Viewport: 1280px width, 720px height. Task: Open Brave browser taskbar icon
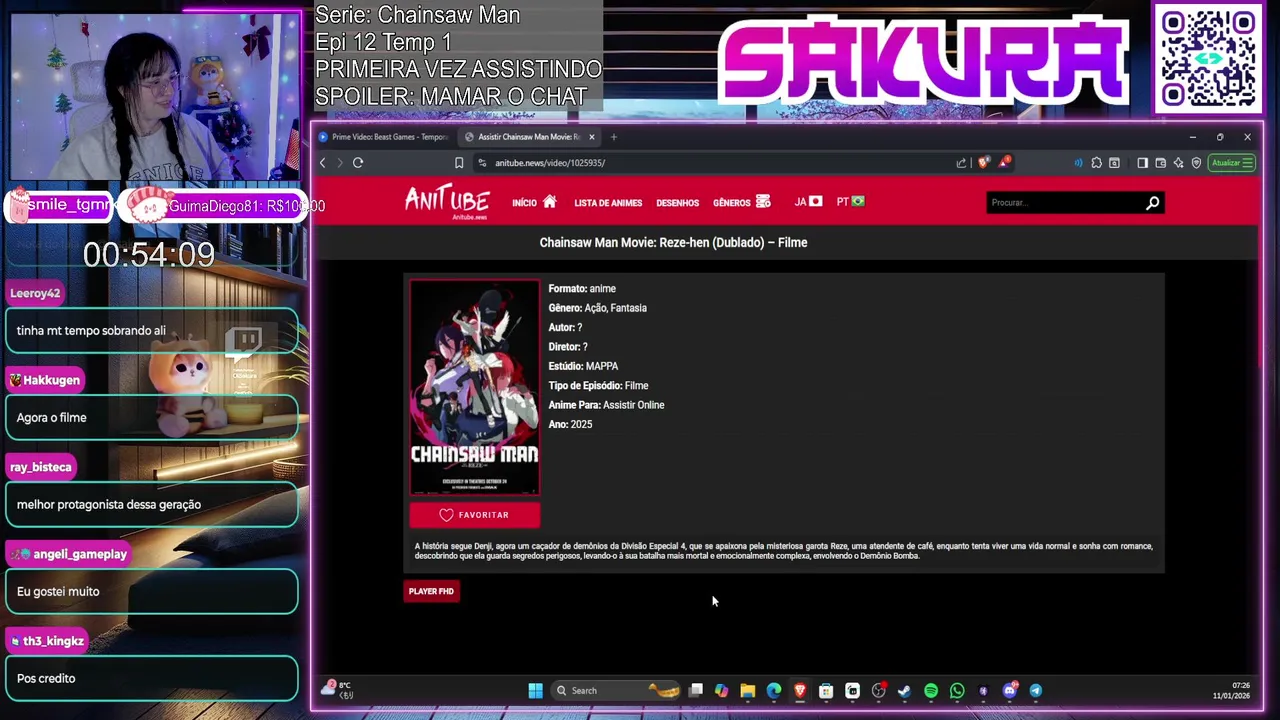point(800,690)
